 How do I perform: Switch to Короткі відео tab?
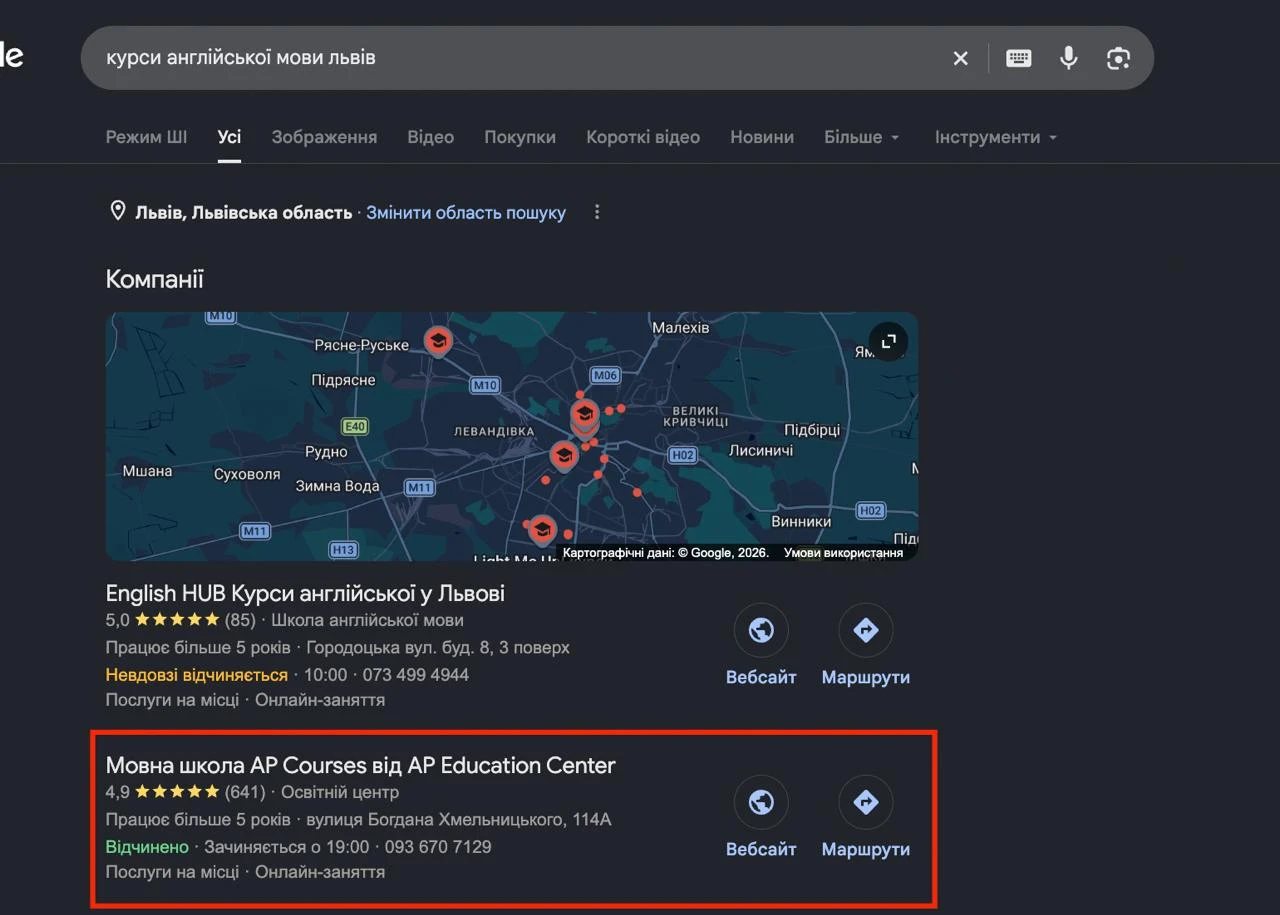pos(643,137)
